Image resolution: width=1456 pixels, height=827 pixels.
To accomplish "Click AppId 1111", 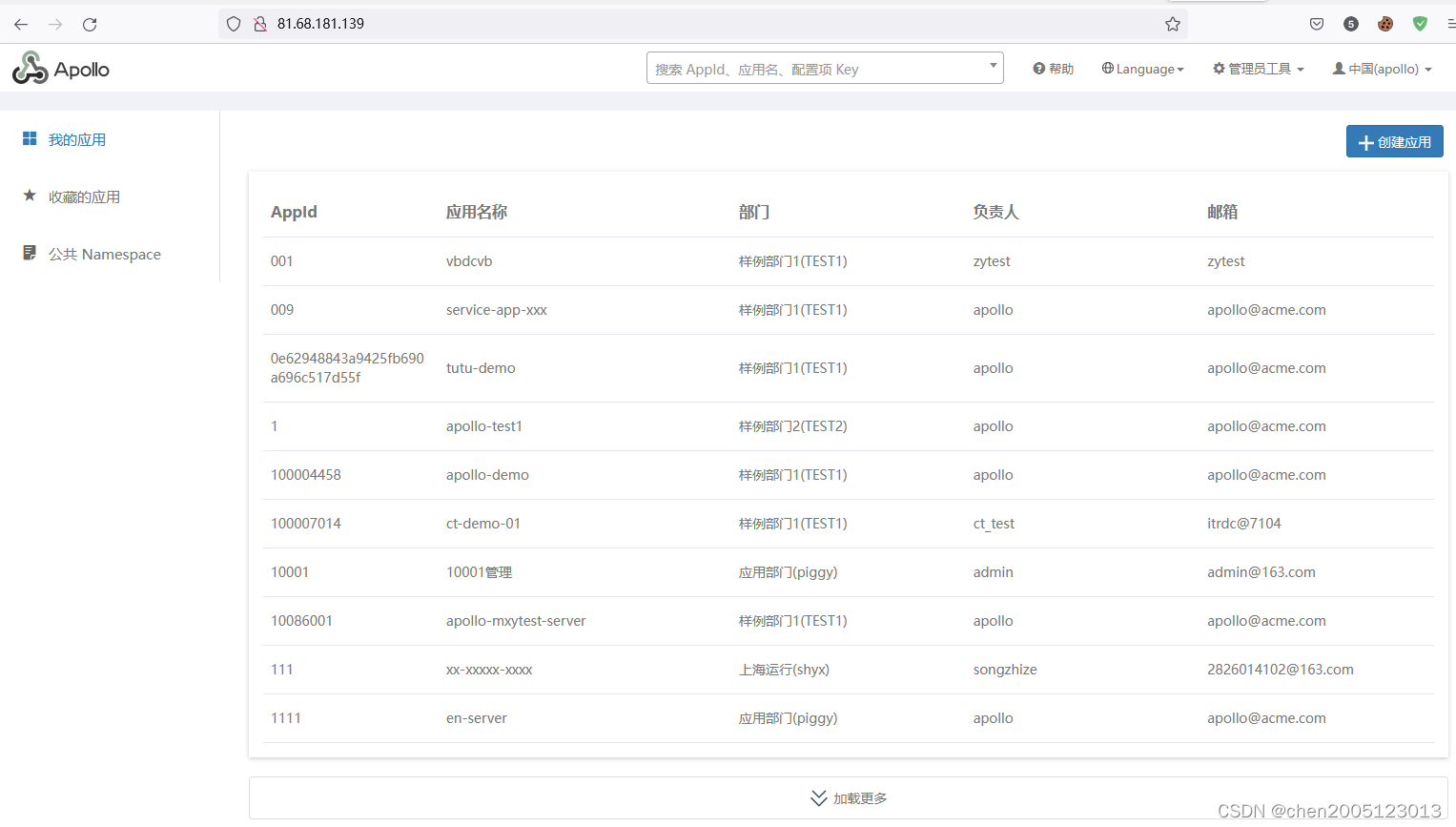I will coord(286,718).
